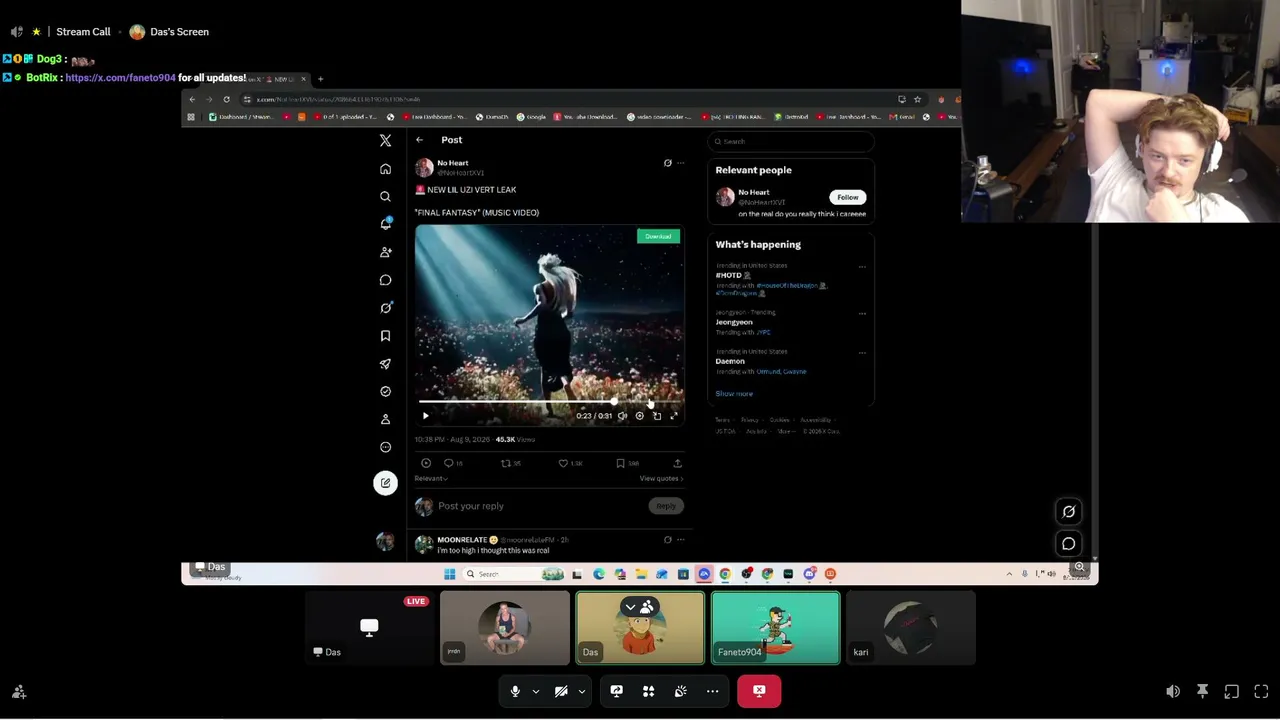
Task: Open Bookmarks in the X sidebar
Action: pyautogui.click(x=385, y=336)
